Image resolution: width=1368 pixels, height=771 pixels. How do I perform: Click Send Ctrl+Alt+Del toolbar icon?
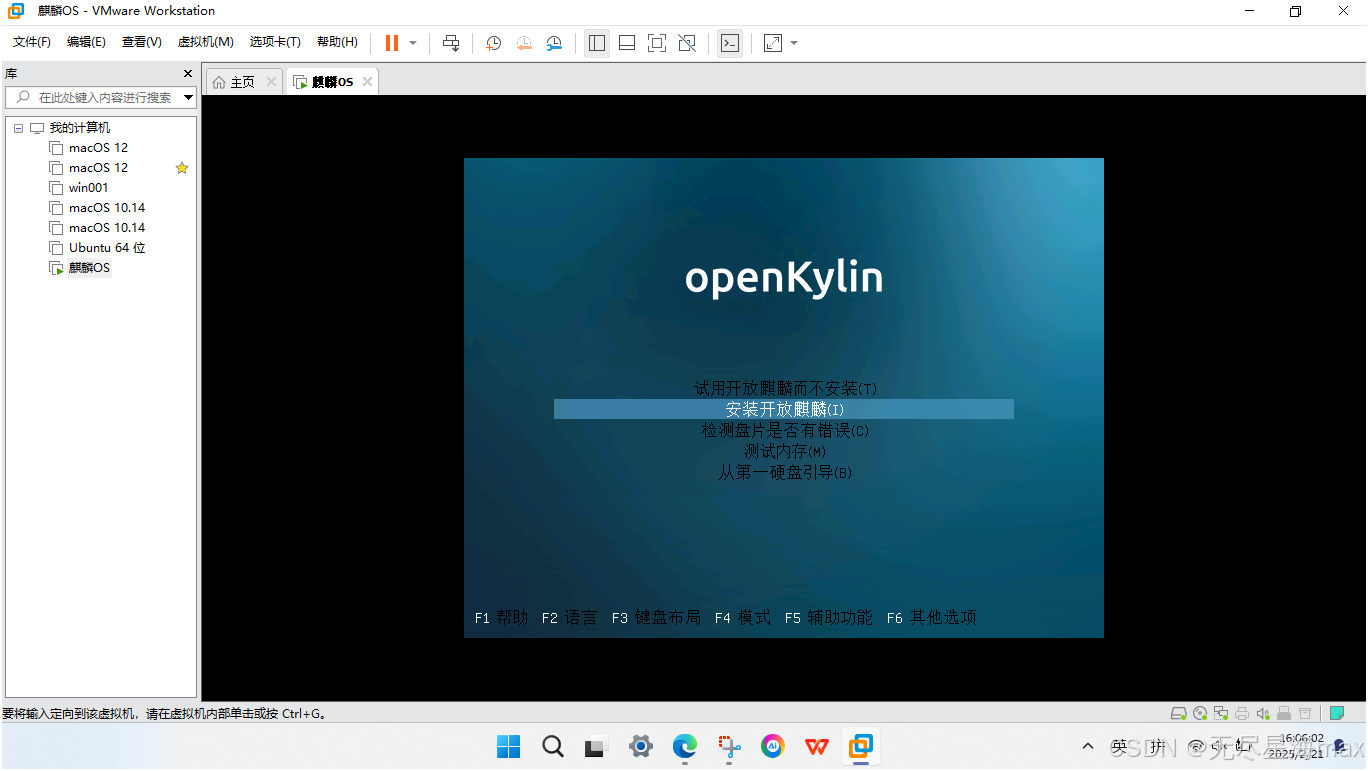pyautogui.click(x=451, y=43)
